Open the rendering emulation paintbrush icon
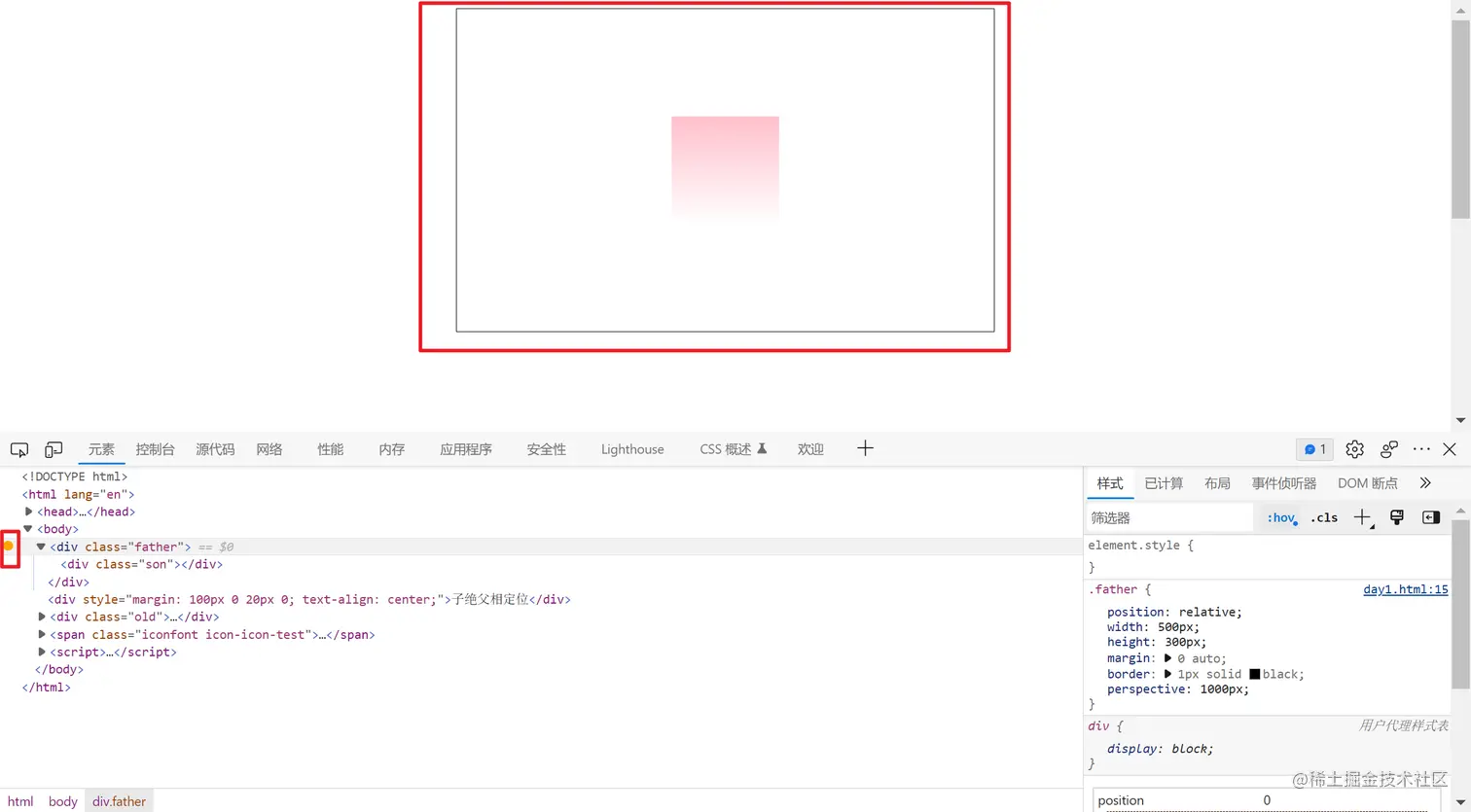 pyautogui.click(x=1397, y=517)
